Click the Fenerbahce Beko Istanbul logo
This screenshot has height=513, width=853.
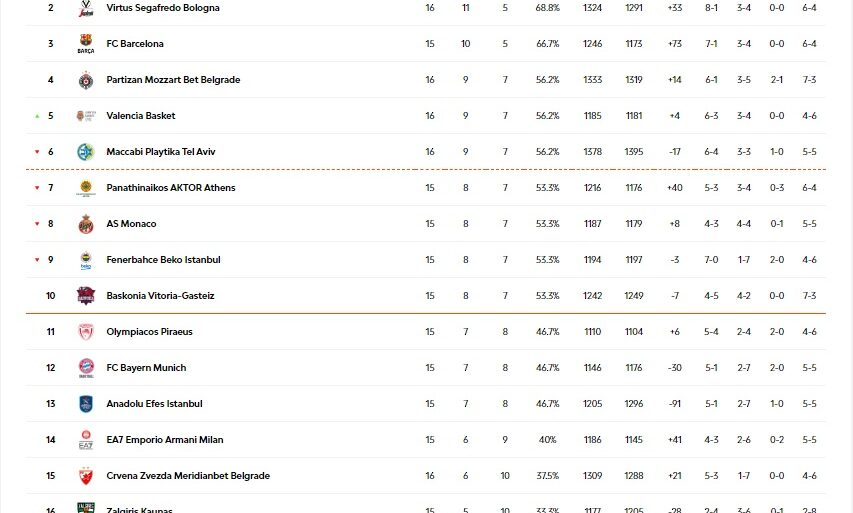coord(85,260)
